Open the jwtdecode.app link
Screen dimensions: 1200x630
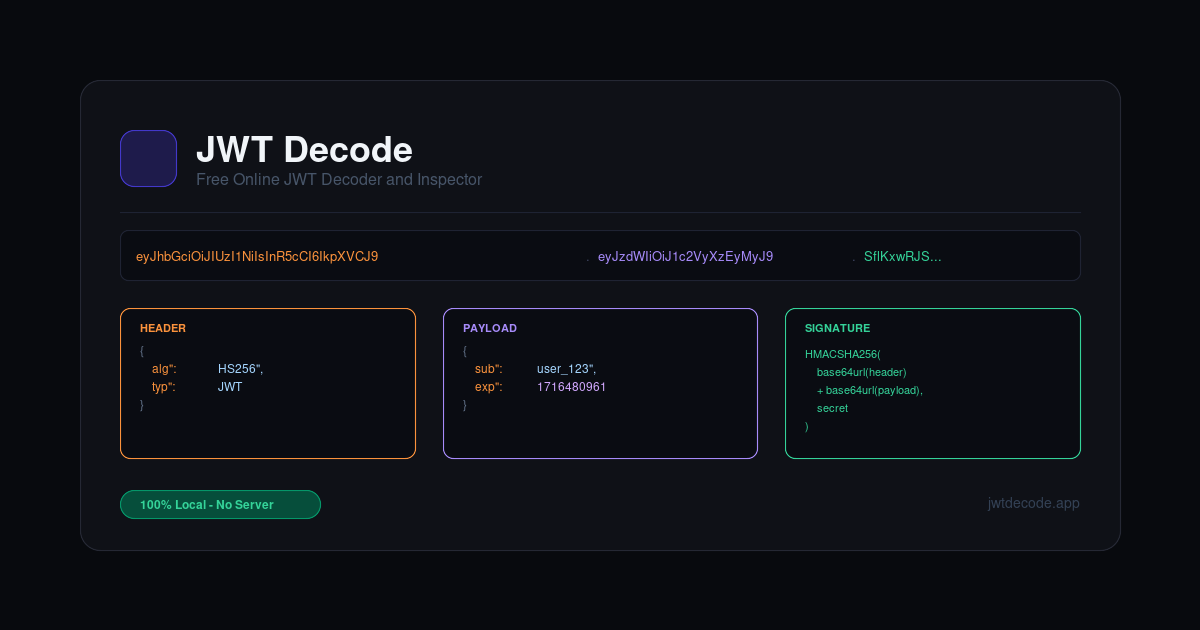coord(1033,503)
